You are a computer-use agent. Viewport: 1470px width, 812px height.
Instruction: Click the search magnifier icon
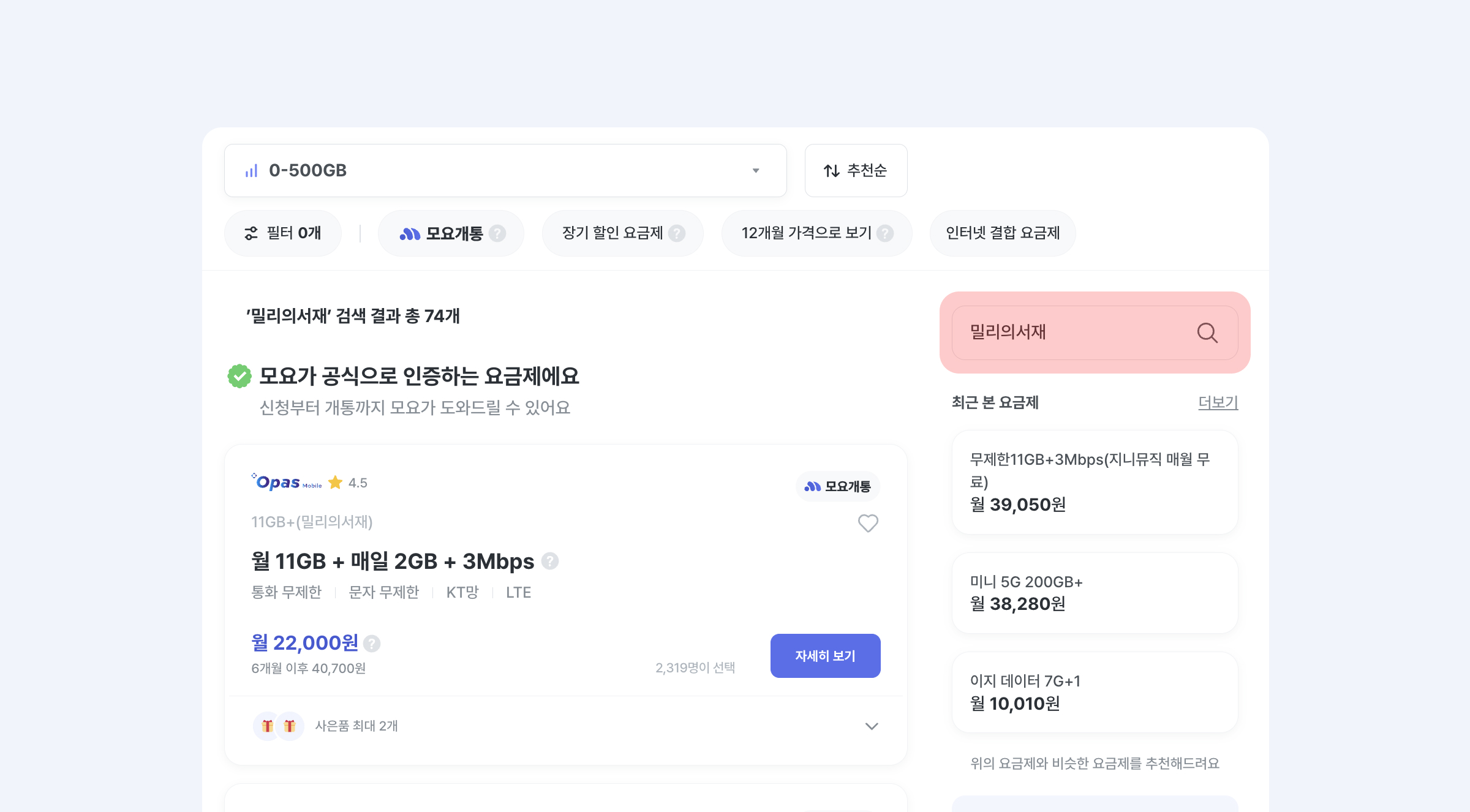pos(1207,333)
